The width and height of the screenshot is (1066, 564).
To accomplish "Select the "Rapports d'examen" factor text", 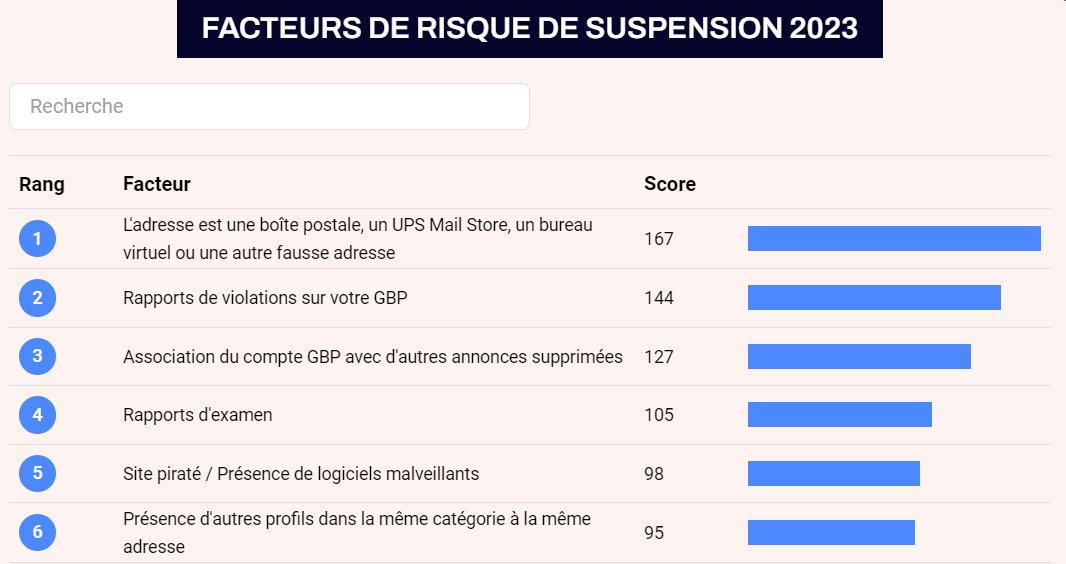I will click(198, 415).
